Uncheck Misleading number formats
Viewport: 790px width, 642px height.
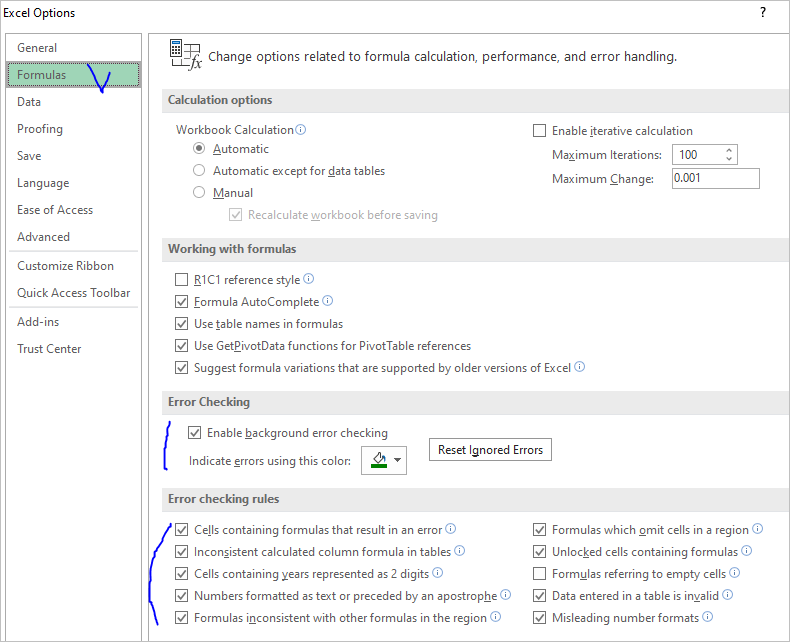click(539, 618)
